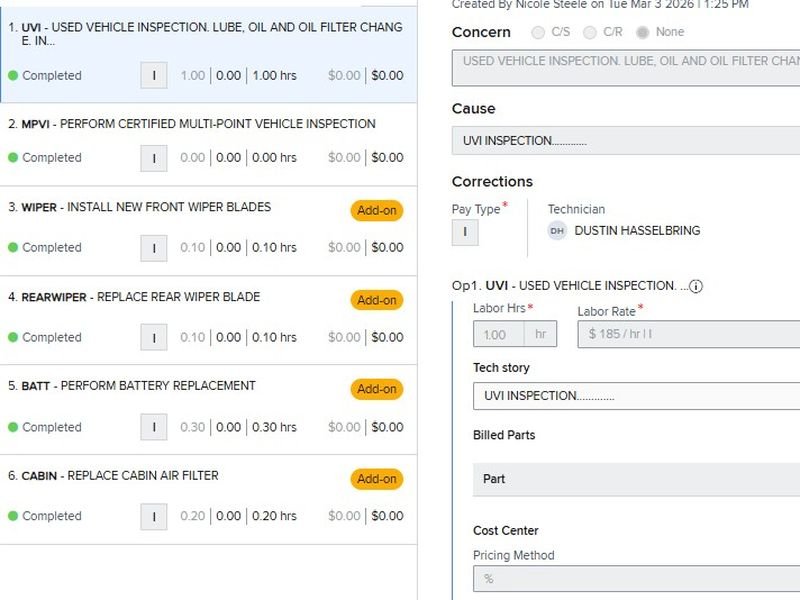Click the Add-on badge on CABIN line
The height and width of the screenshot is (600, 800).
[376, 479]
